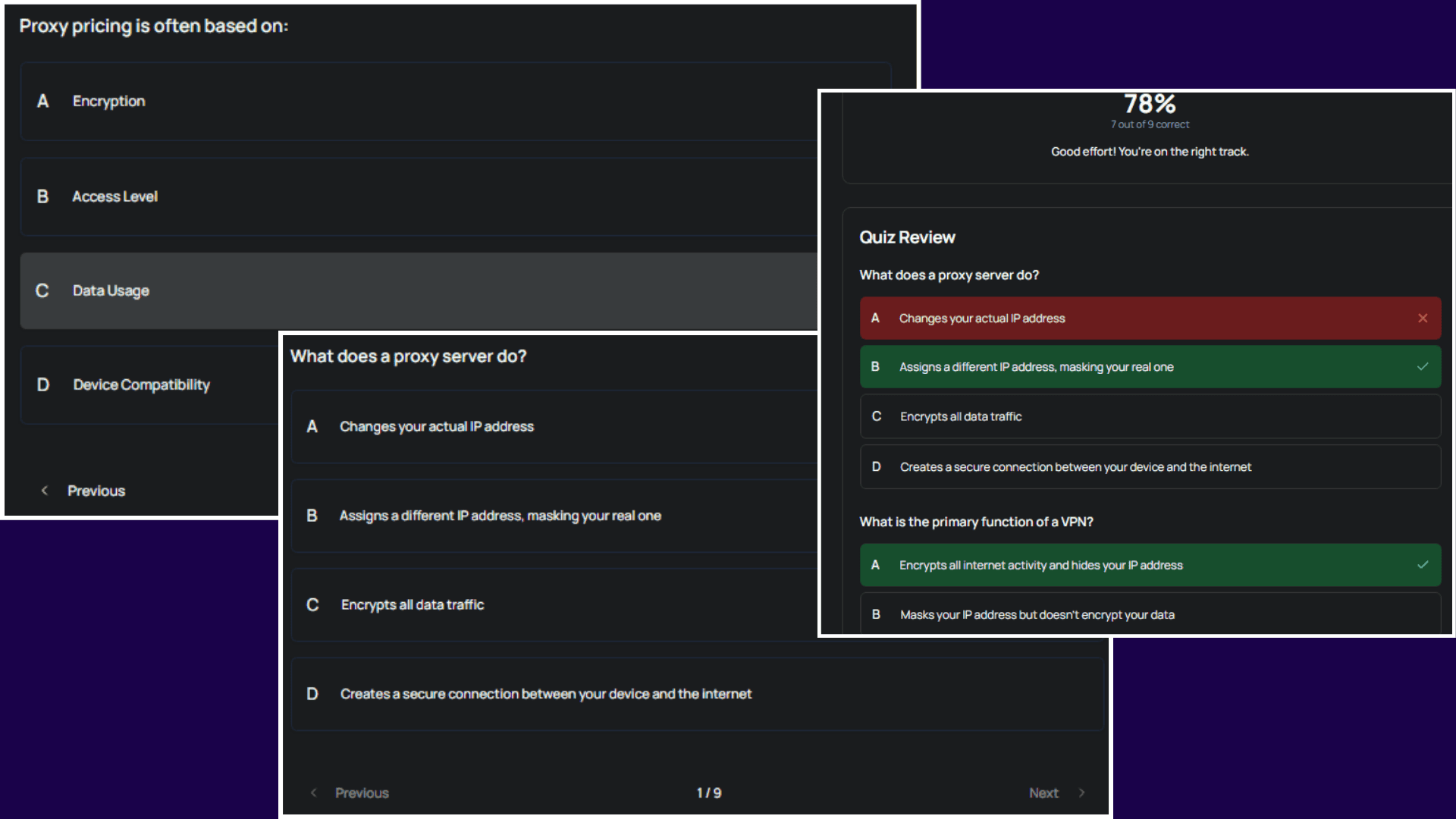Click checkmark on VPN encrypts answer
1456x819 pixels.
[1423, 565]
